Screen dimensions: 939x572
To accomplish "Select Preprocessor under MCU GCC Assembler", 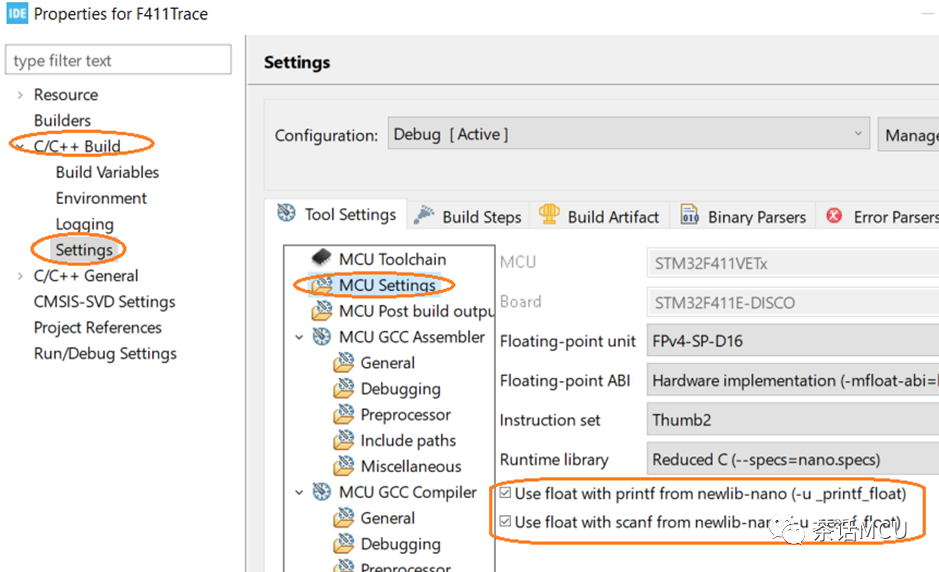I will pyautogui.click(x=405, y=414).
